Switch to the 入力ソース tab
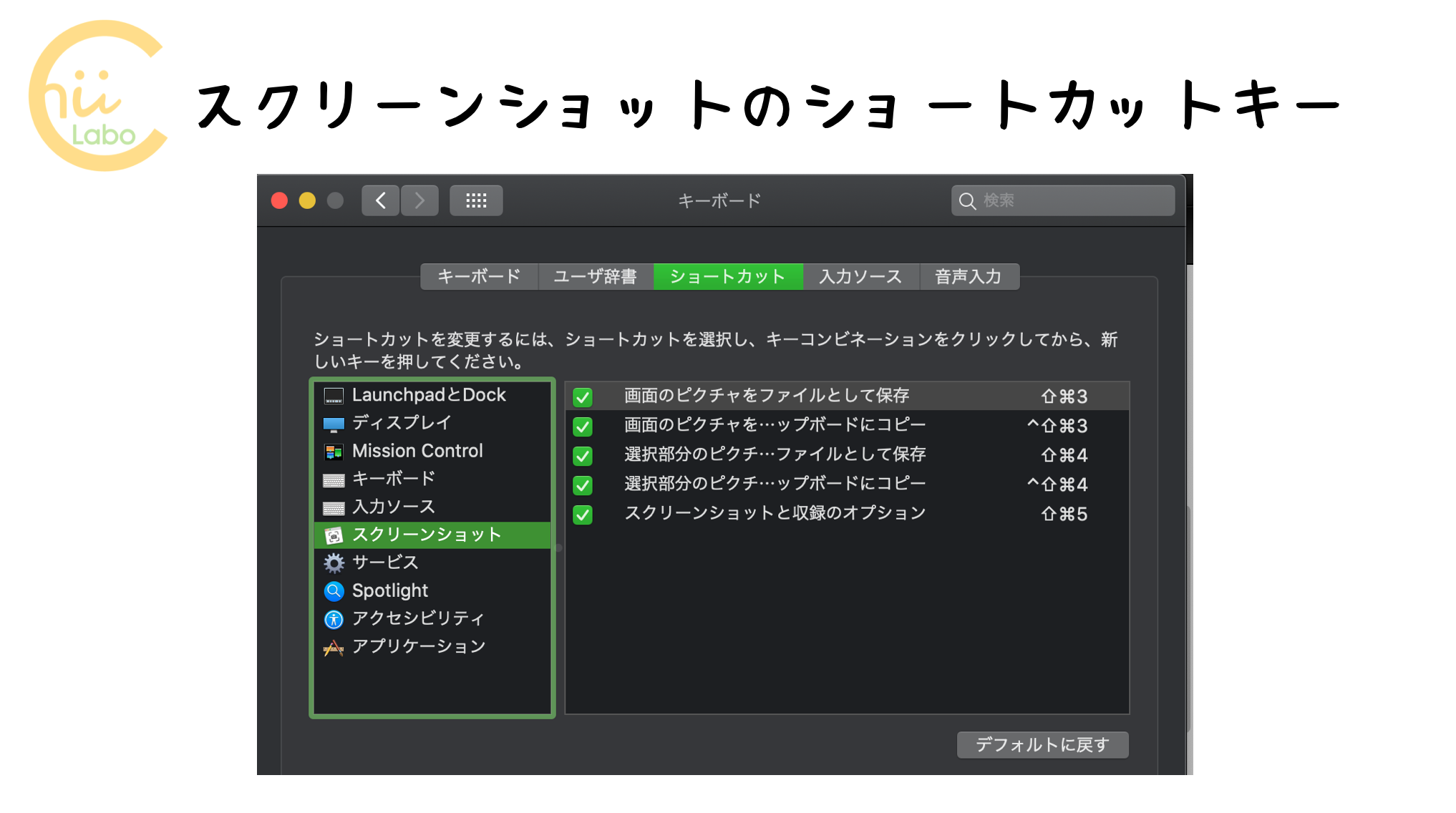This screenshot has height=813, width=1456. 860,276
